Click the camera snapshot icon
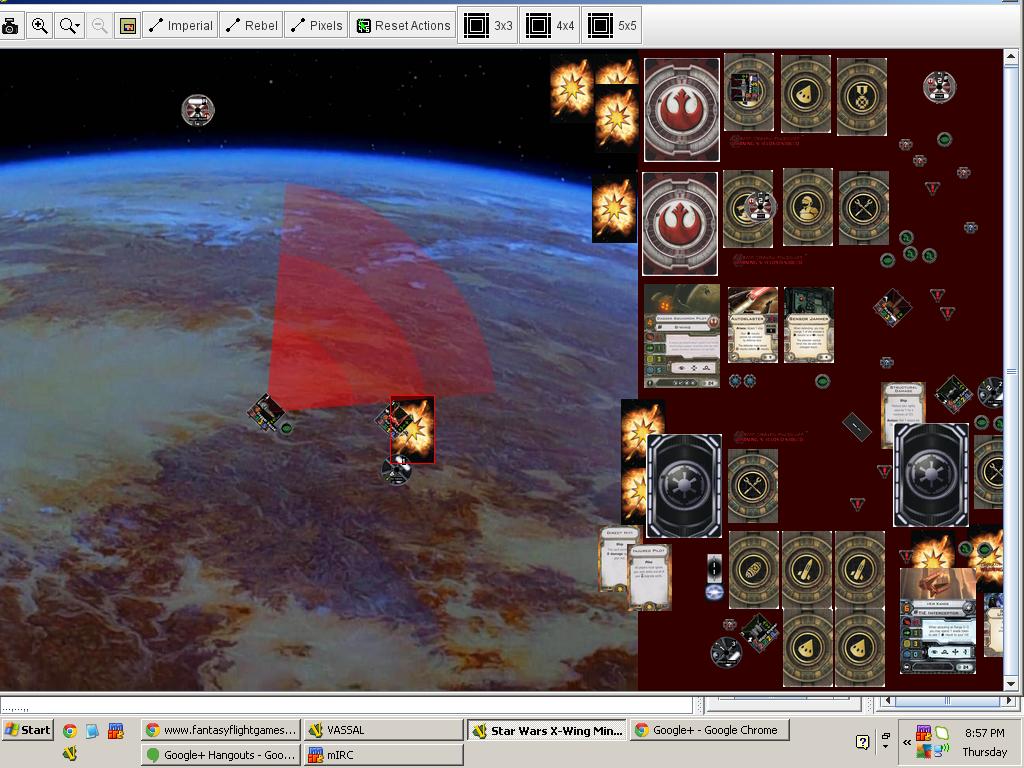Image resolution: width=1024 pixels, height=768 pixels. [11, 26]
